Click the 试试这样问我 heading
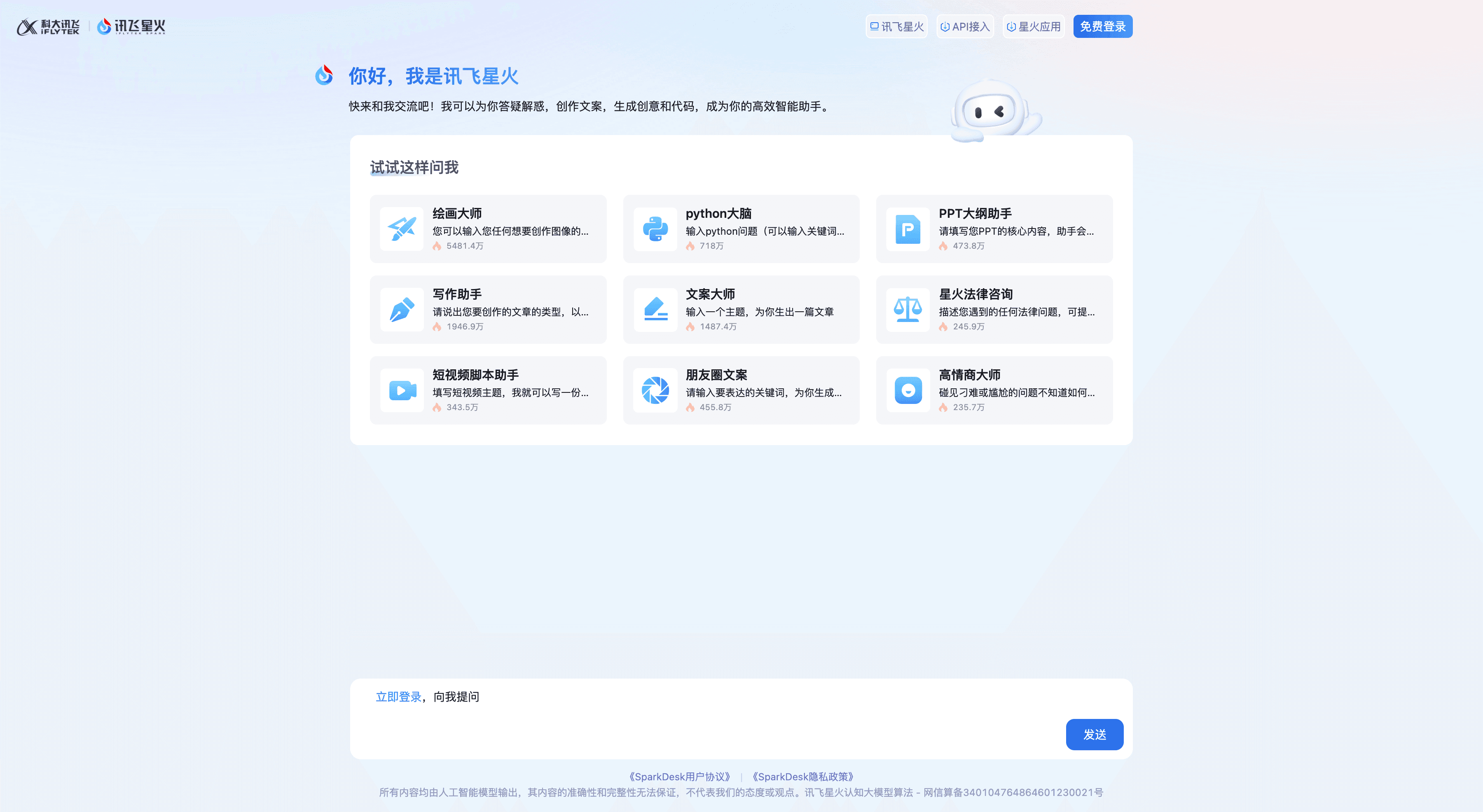This screenshot has height=812, width=1483. (x=414, y=168)
